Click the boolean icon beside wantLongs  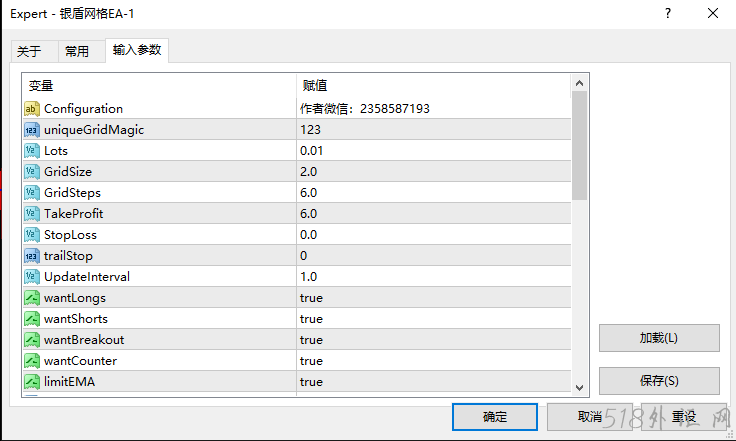tap(31, 298)
